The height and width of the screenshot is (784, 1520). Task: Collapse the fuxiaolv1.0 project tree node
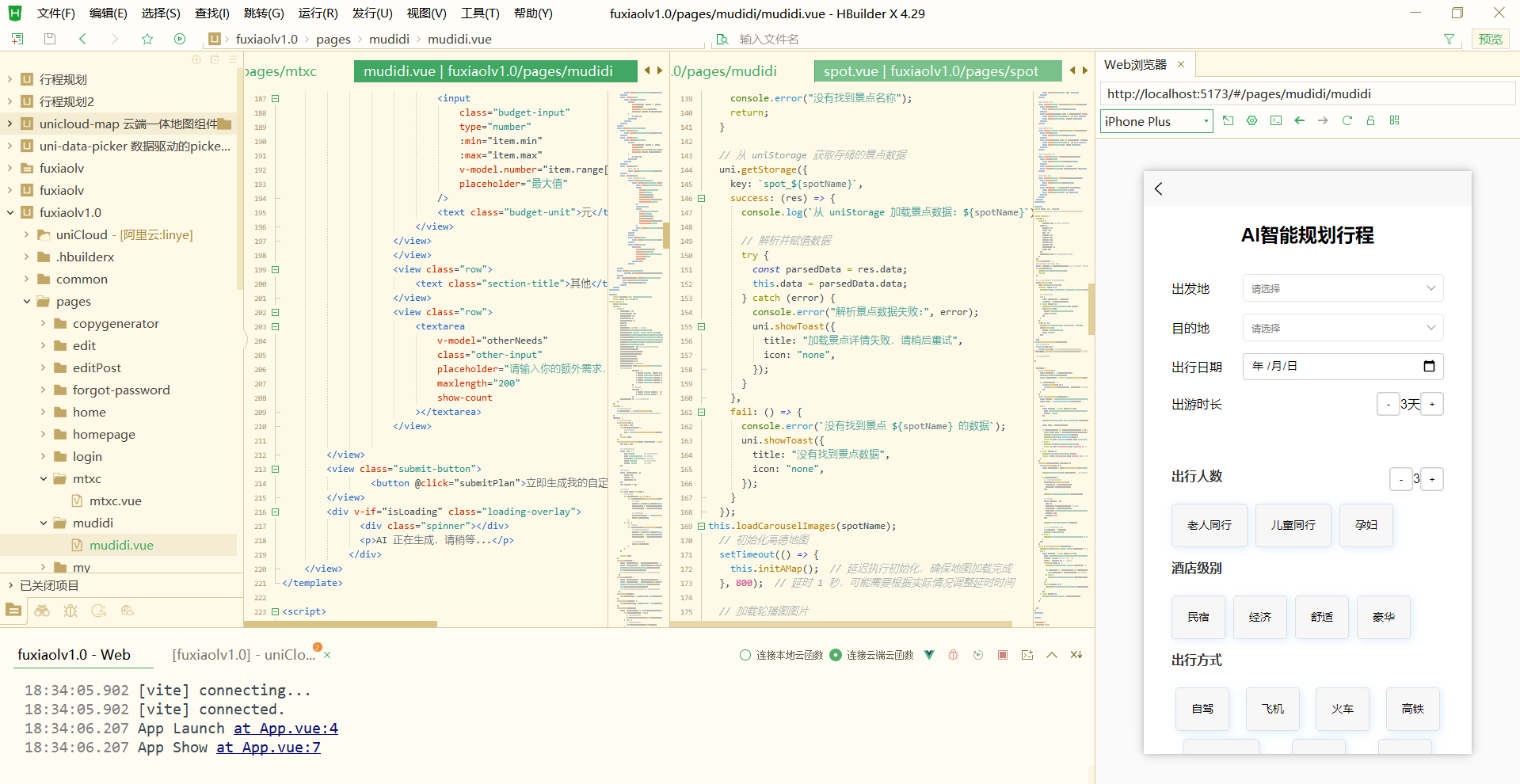point(10,212)
